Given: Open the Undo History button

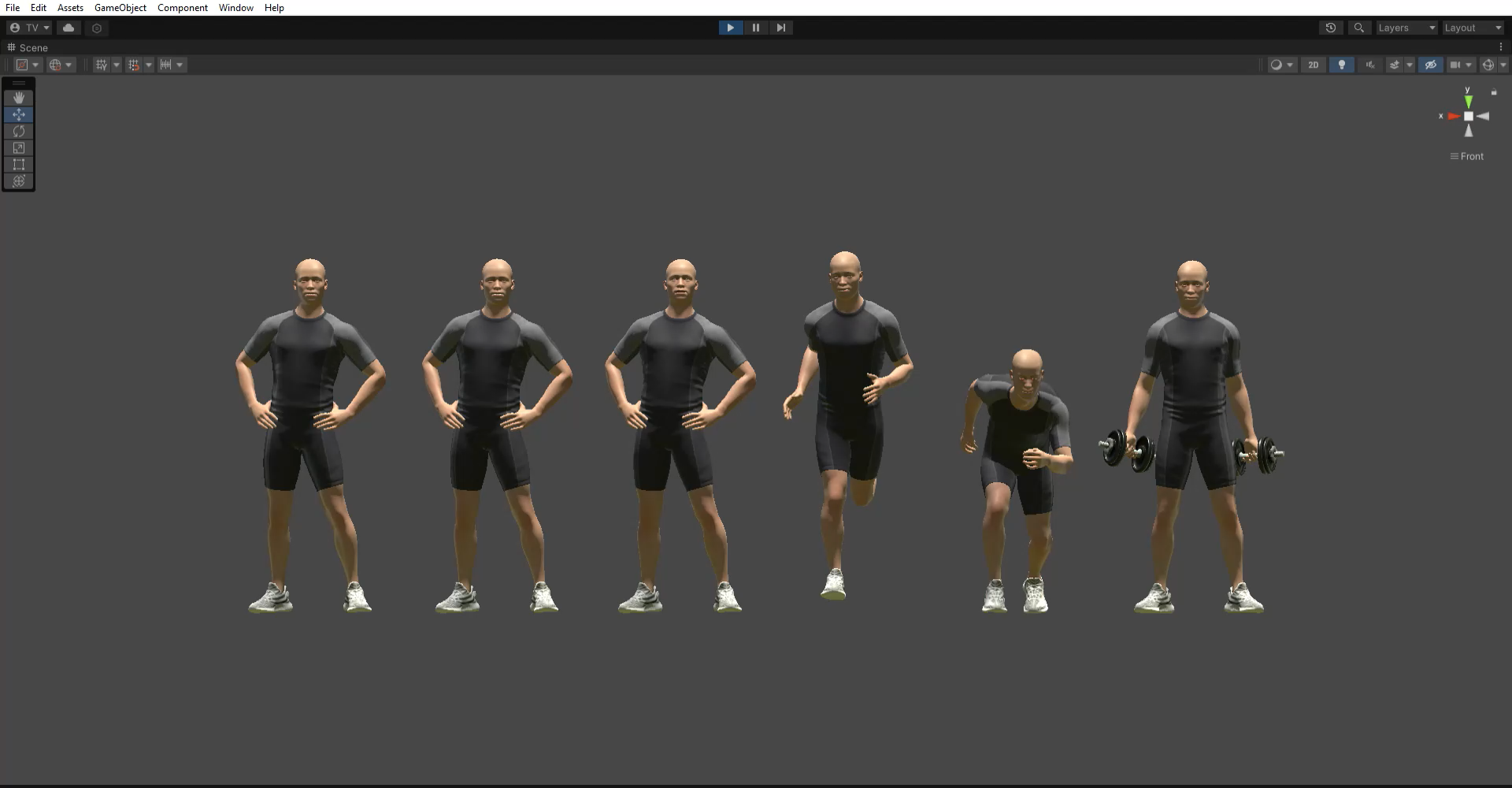Looking at the screenshot, I should 1330,28.
